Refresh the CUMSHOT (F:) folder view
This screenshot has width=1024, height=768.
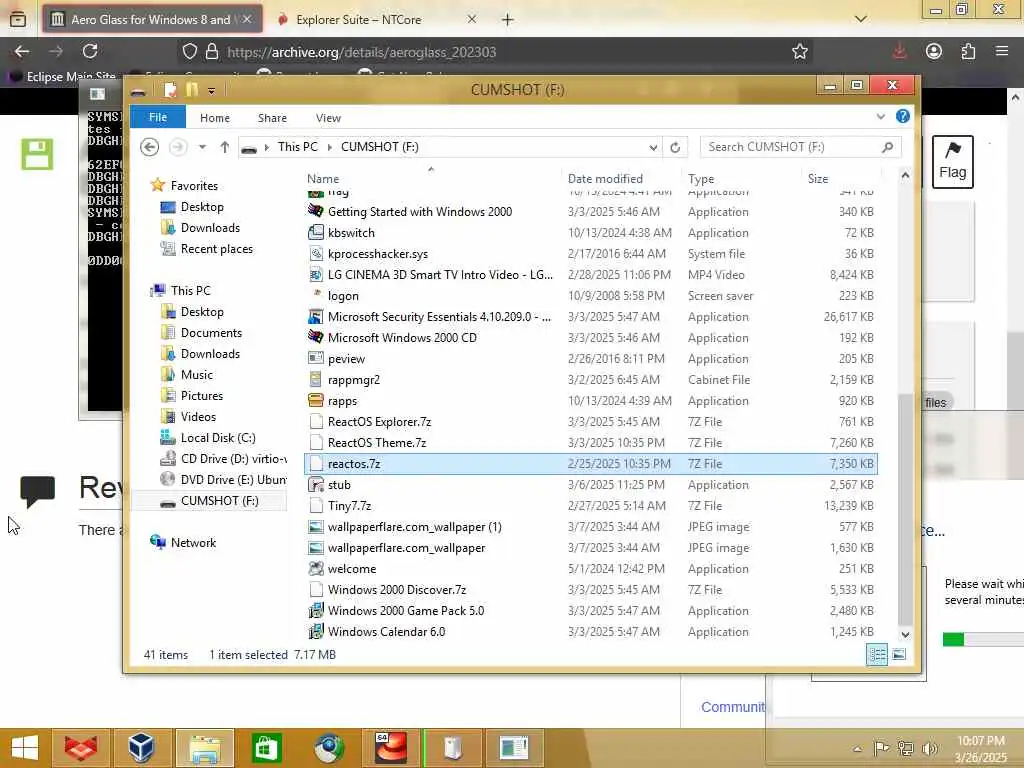pos(675,147)
